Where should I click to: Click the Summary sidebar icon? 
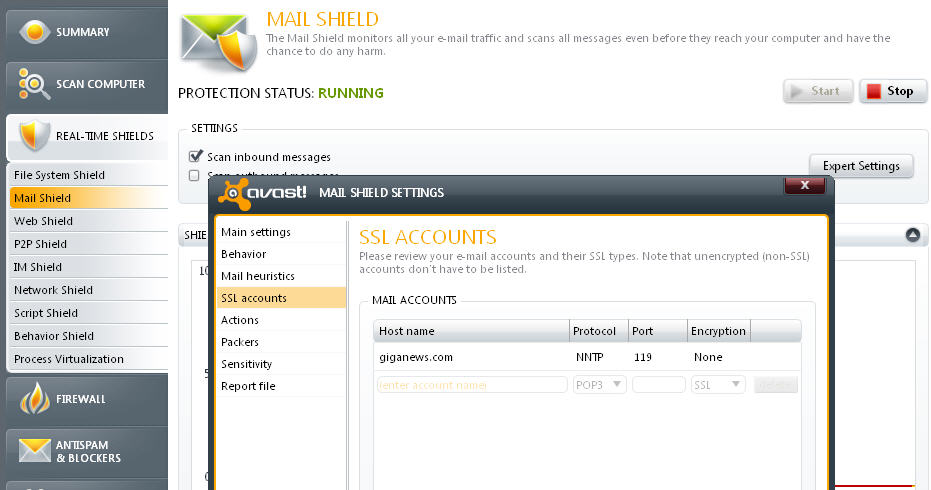coord(34,32)
